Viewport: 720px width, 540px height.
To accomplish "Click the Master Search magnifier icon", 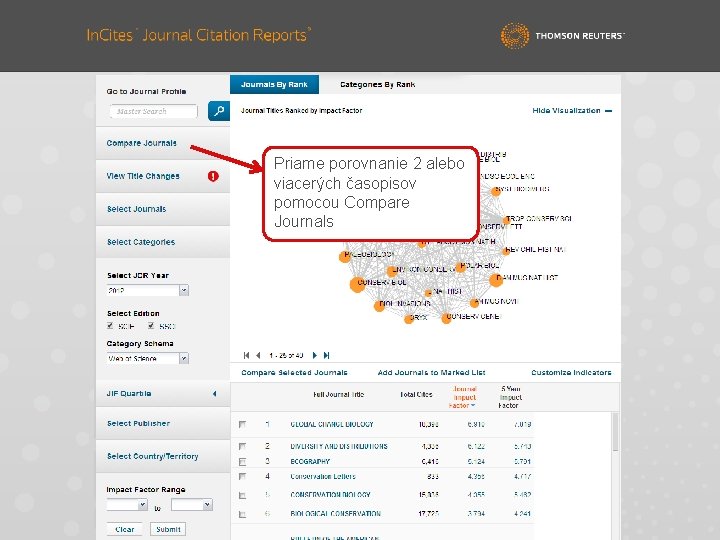I will (219, 111).
